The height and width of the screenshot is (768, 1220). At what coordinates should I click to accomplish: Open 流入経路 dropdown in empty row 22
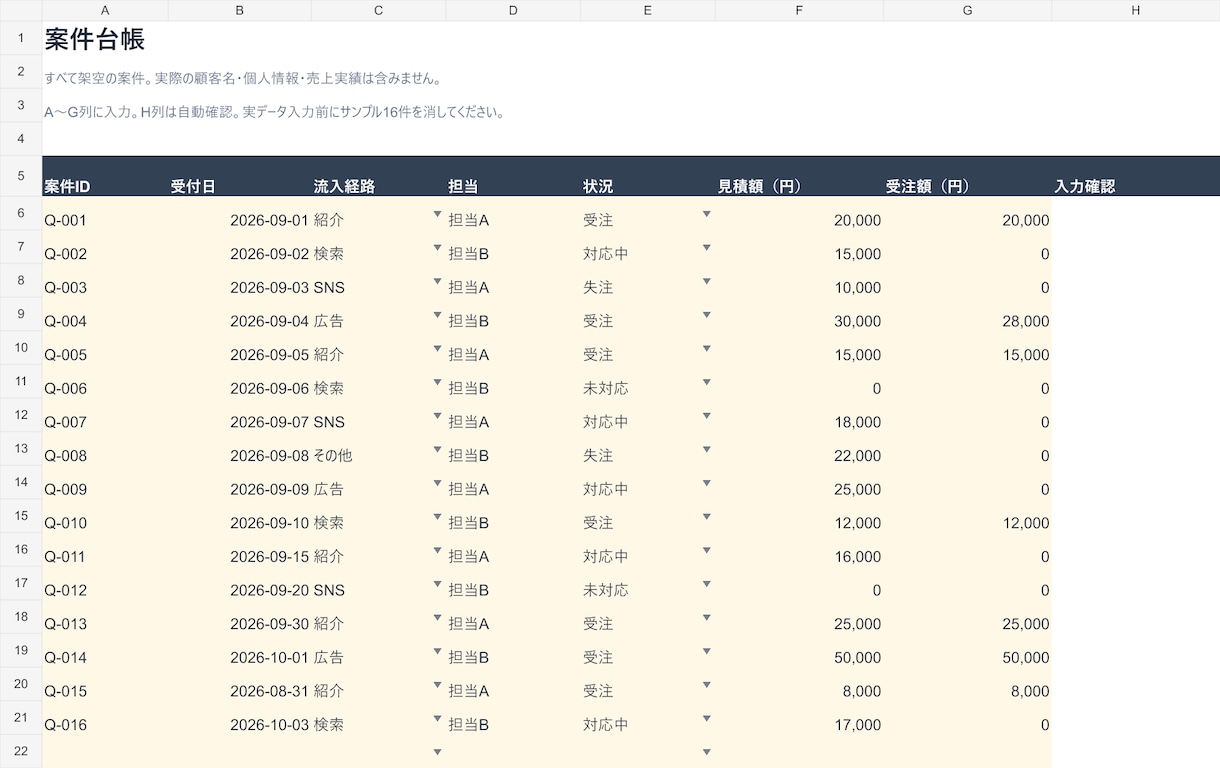click(437, 752)
